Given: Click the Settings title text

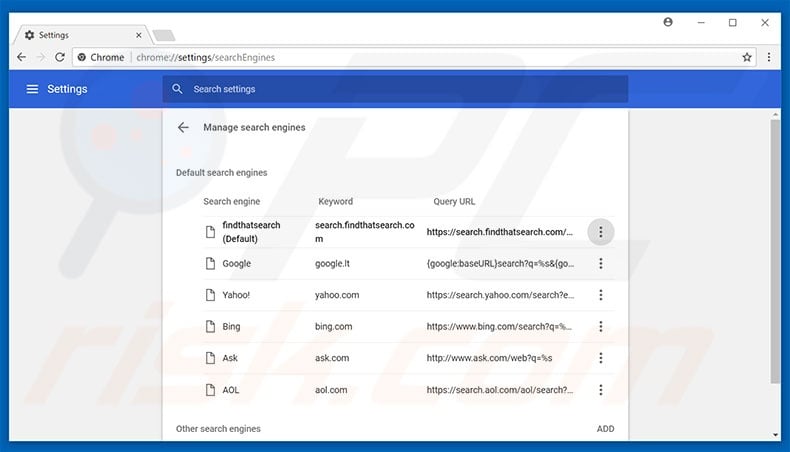Looking at the screenshot, I should click(67, 89).
